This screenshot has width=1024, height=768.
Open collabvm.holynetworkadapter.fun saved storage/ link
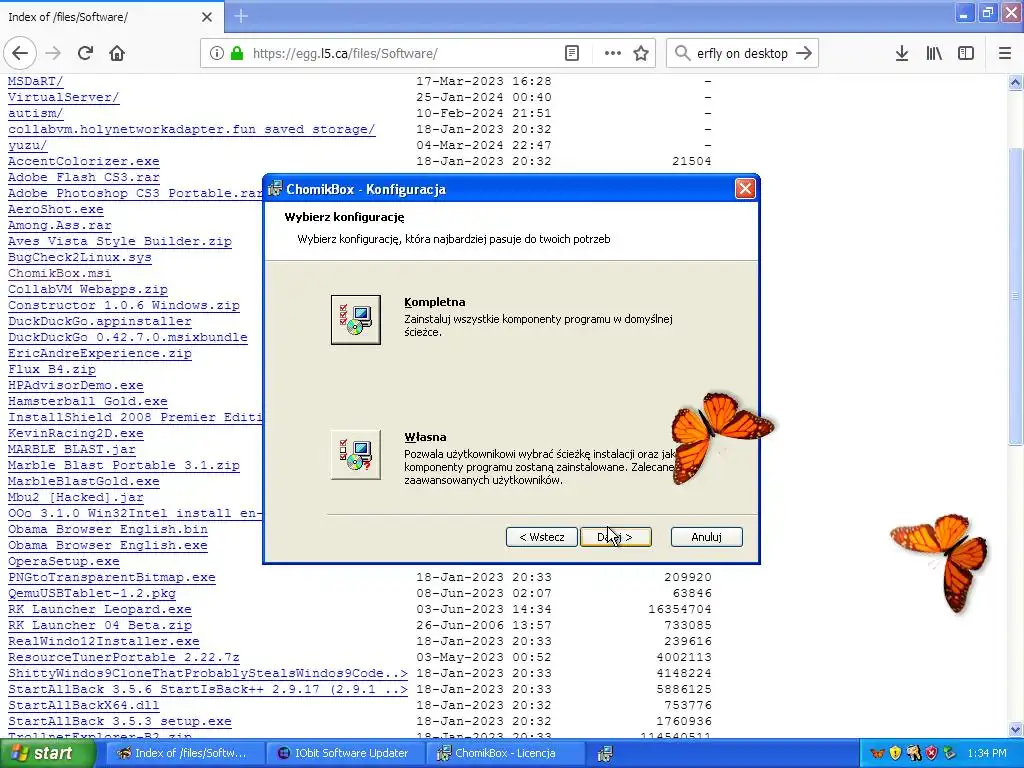point(191,129)
